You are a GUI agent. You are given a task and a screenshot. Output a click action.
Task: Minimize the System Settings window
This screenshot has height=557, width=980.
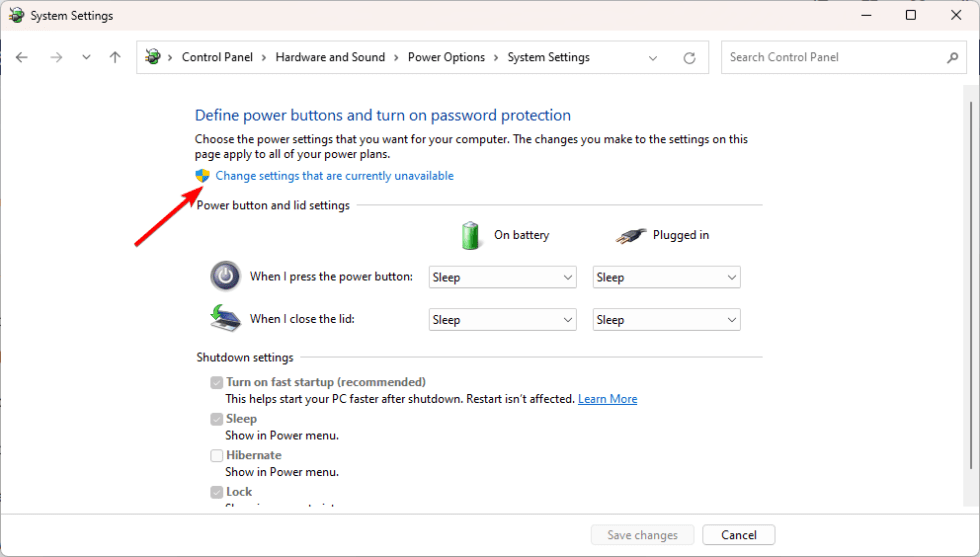[x=866, y=15]
